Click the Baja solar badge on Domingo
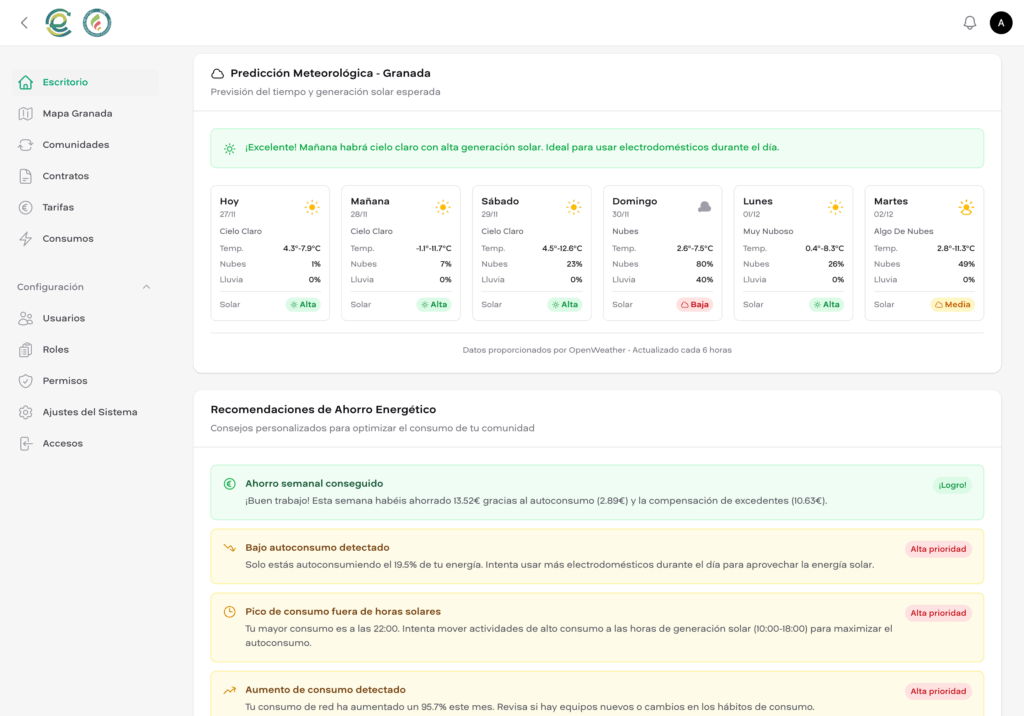This screenshot has height=716, width=1024. pyautogui.click(x=695, y=304)
